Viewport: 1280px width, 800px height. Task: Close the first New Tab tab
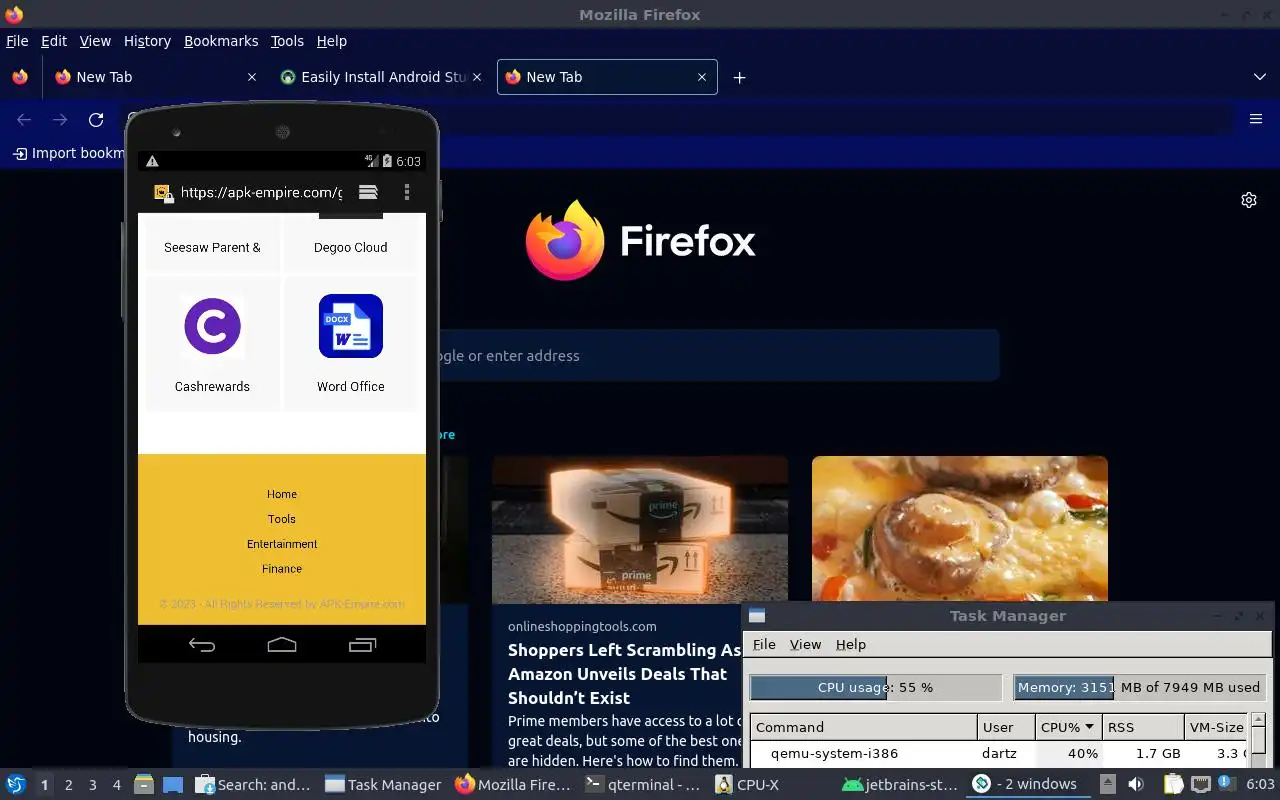point(252,77)
